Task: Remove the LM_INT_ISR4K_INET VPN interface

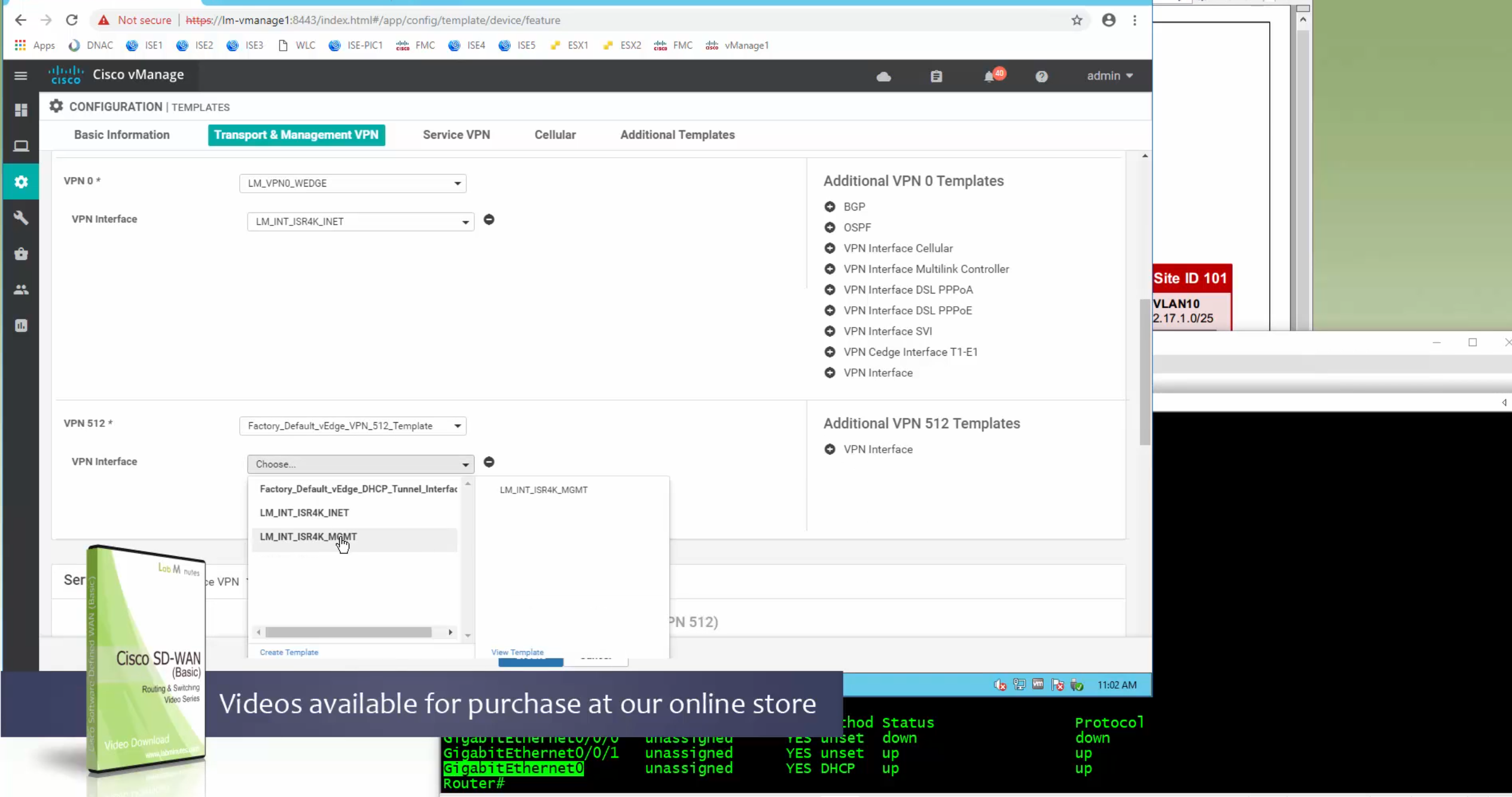Action: [x=489, y=219]
